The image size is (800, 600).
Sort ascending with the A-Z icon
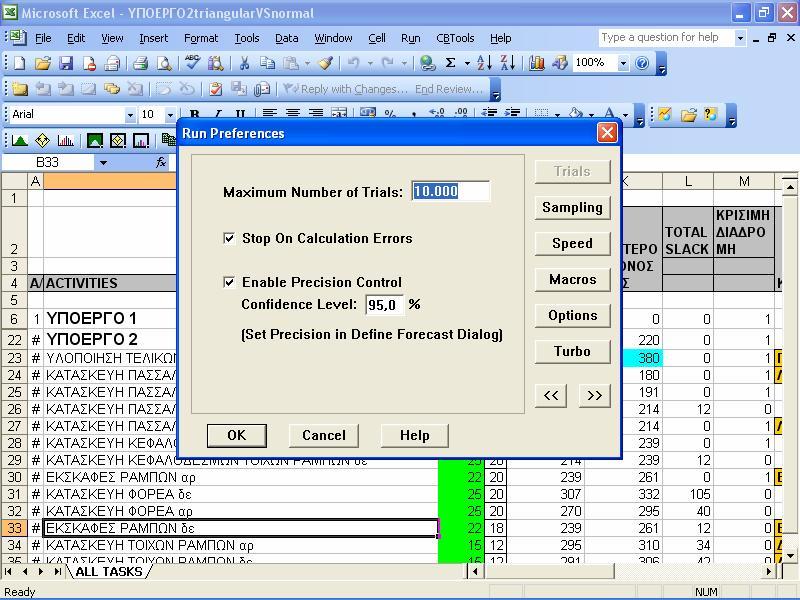484,63
